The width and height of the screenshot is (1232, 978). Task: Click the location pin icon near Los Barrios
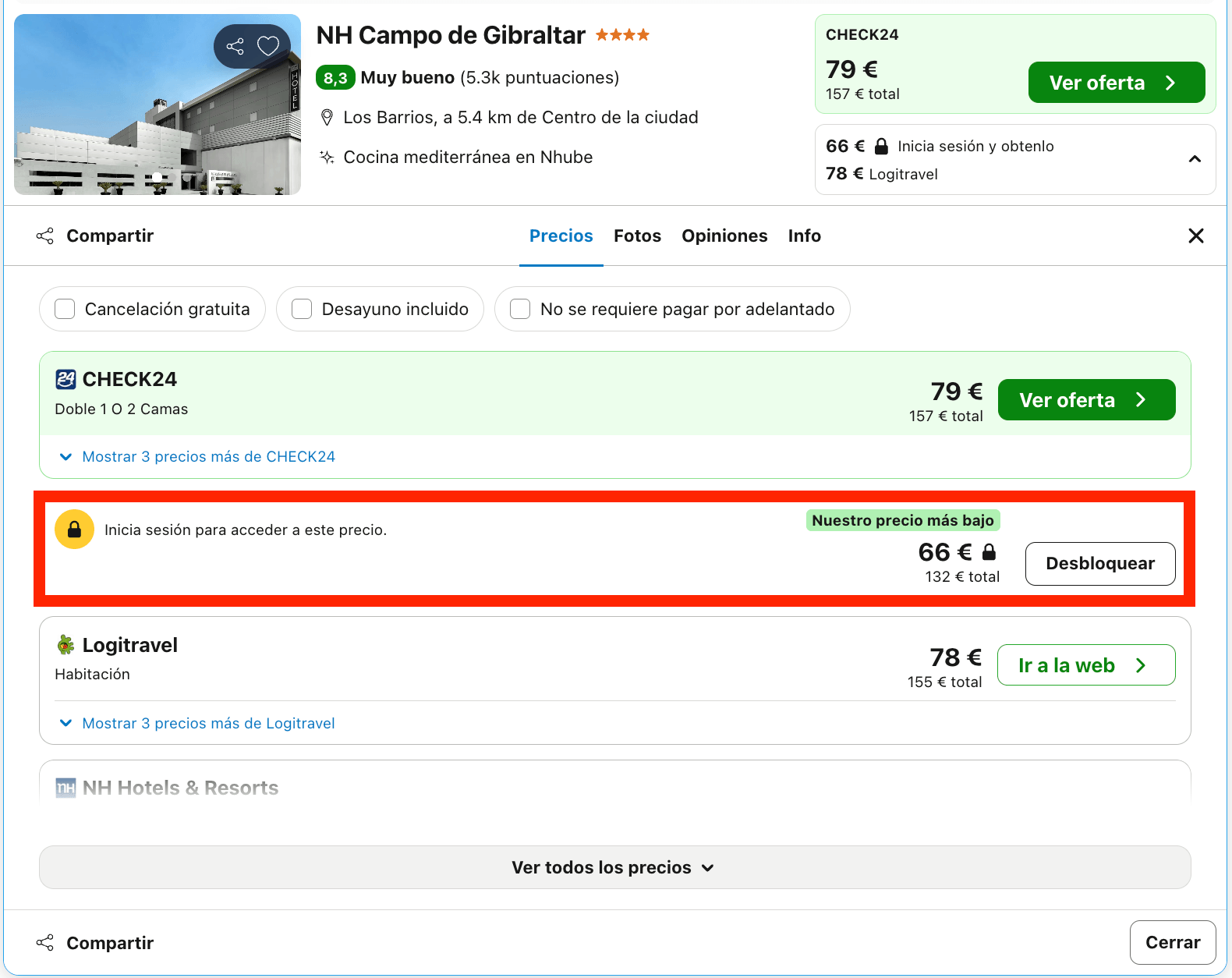[327, 118]
